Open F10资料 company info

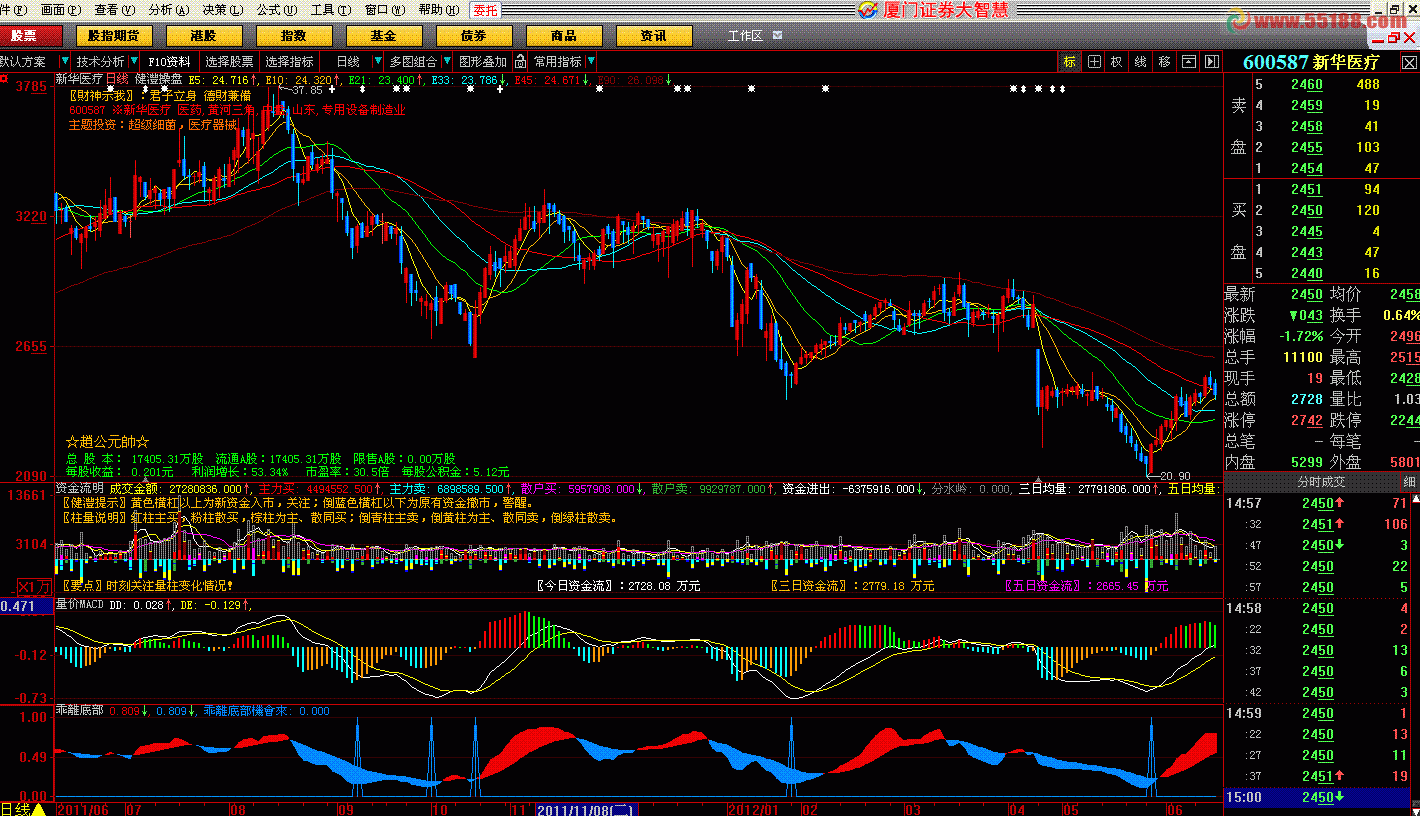pos(169,62)
